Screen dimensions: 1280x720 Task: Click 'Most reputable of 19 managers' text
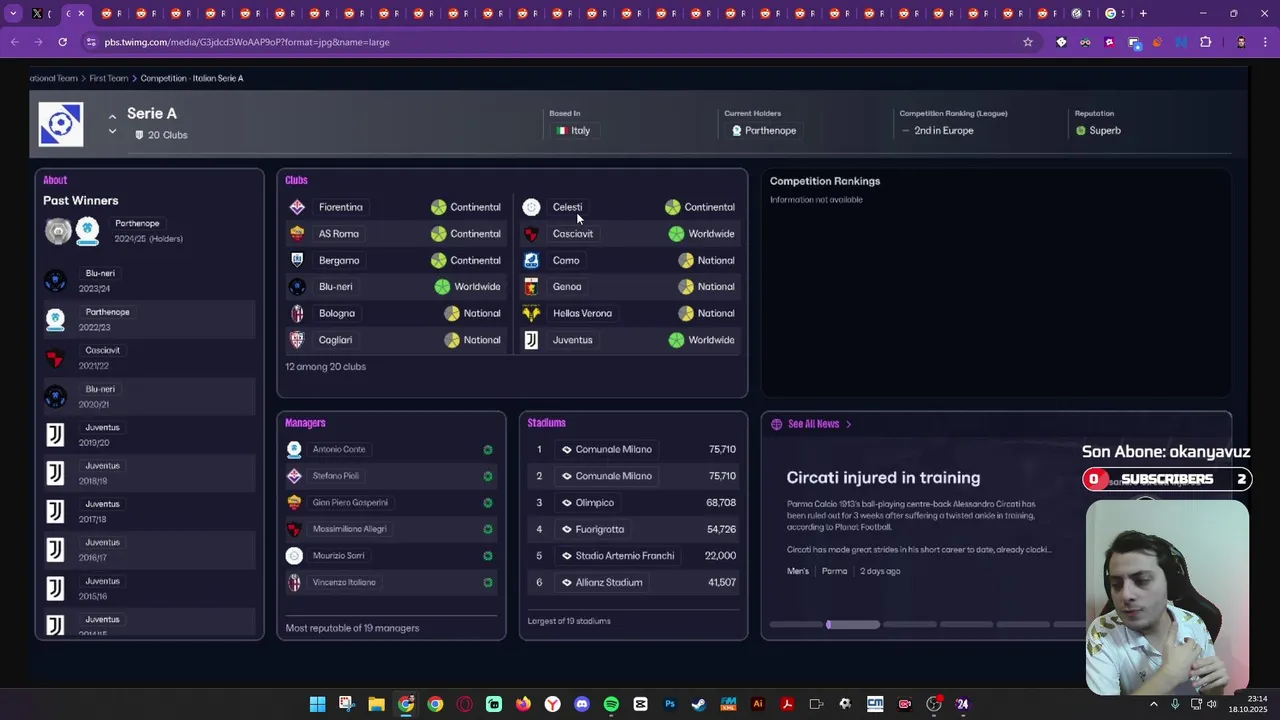click(352, 628)
